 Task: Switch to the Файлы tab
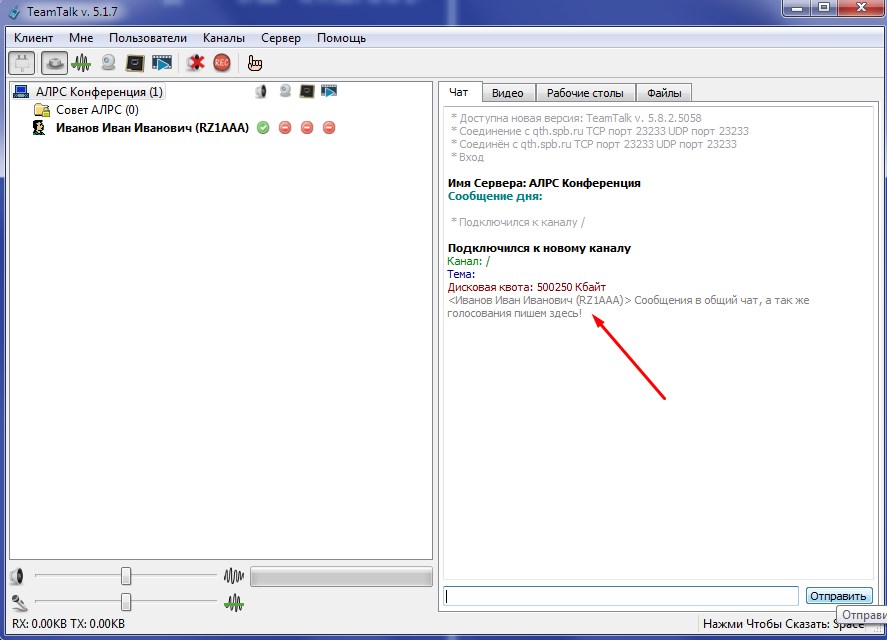(x=664, y=93)
